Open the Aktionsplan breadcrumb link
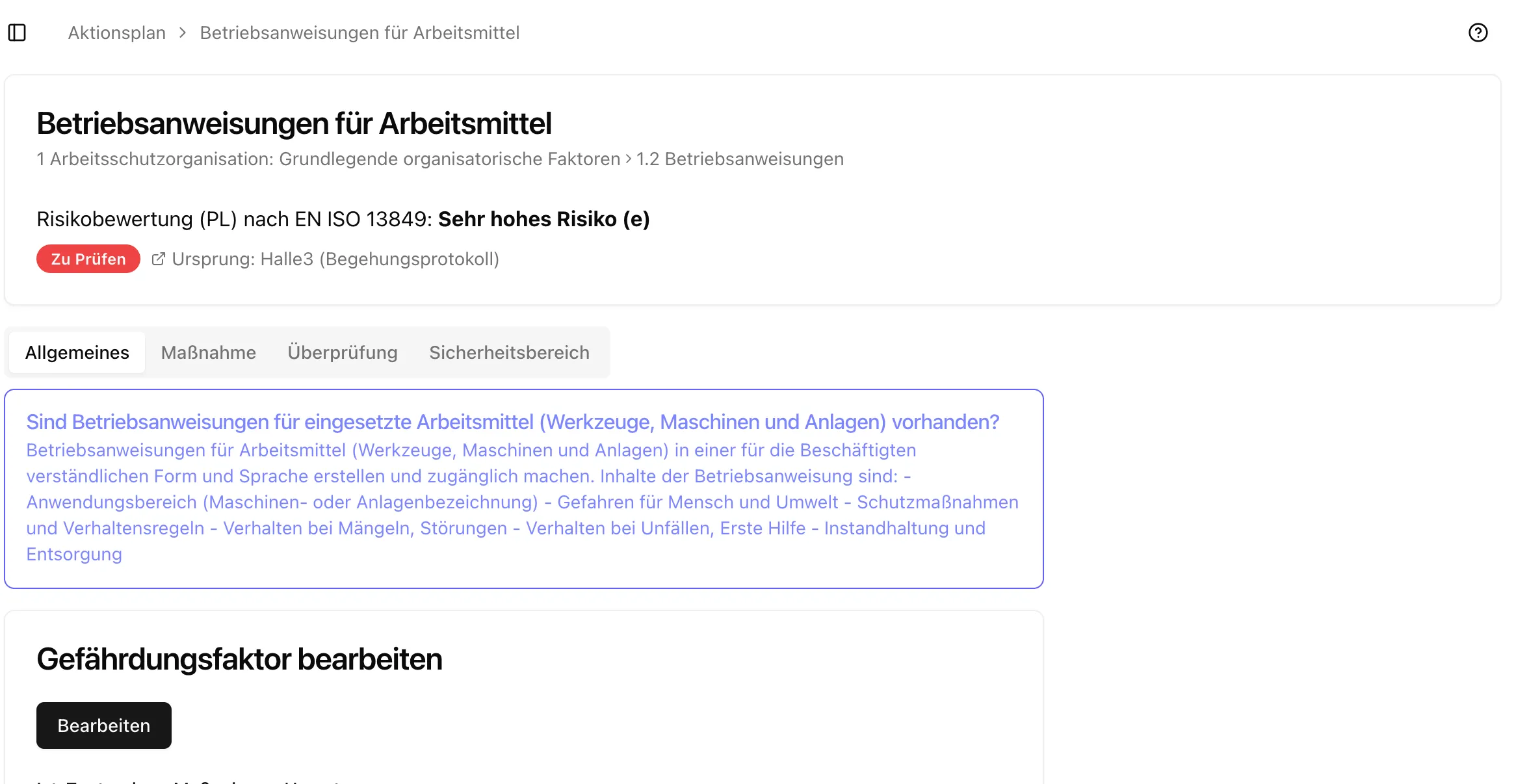 pyautogui.click(x=116, y=33)
